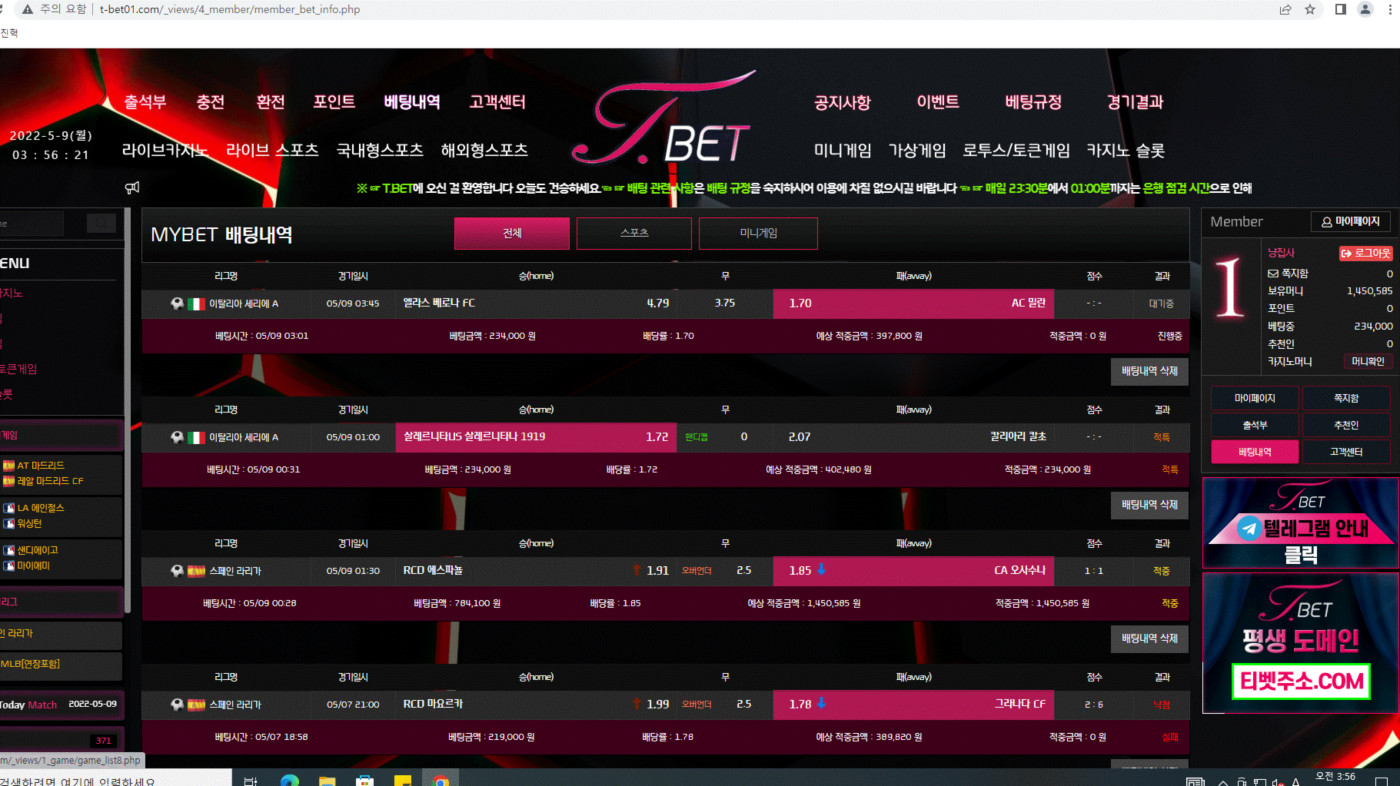Click 추천인 button in Member quick links
Image resolution: width=1400 pixels, height=786 pixels.
point(1346,425)
